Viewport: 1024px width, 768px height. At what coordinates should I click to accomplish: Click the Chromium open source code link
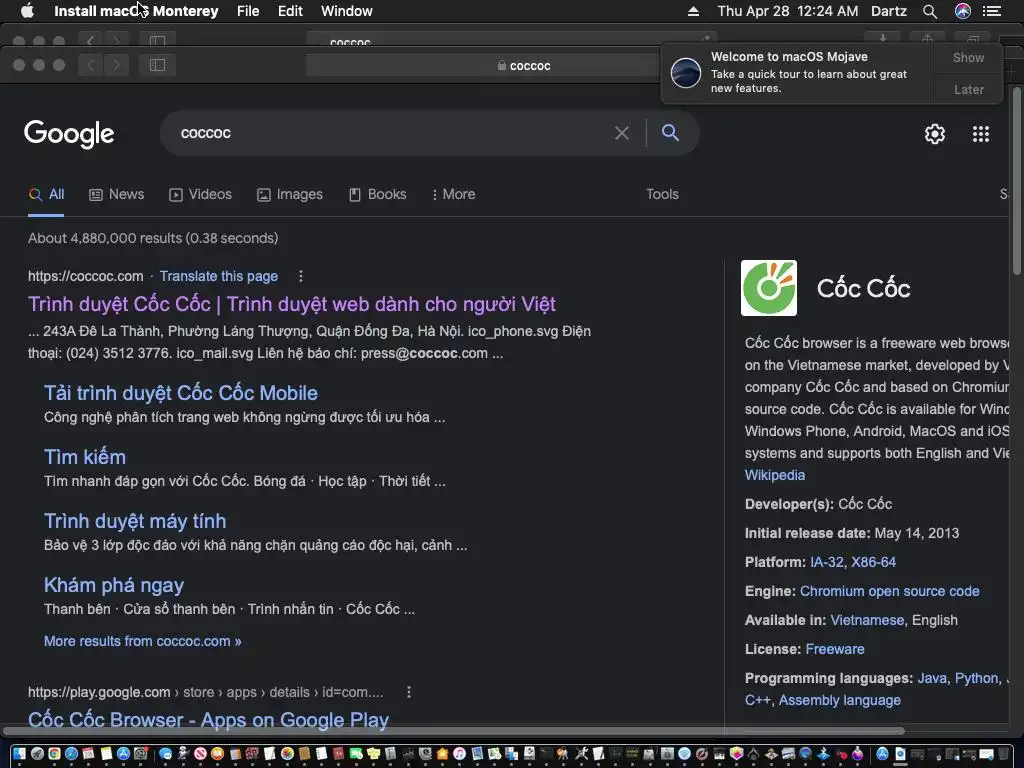tap(889, 591)
